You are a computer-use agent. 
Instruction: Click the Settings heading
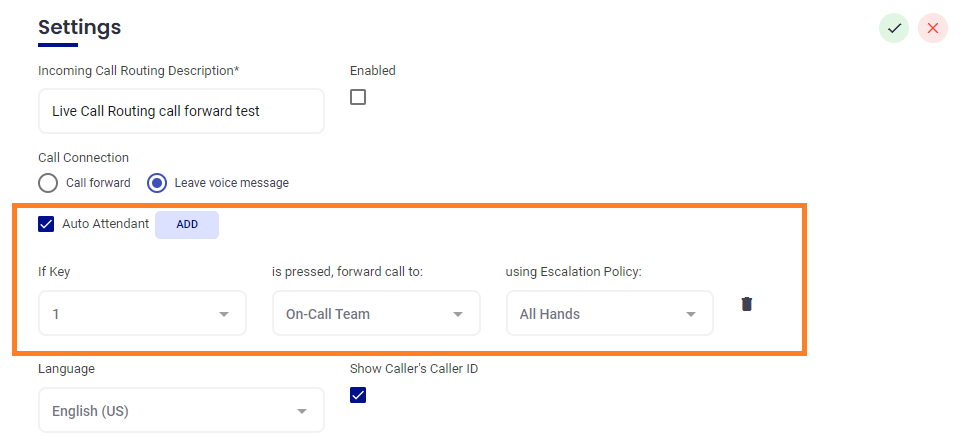[79, 27]
